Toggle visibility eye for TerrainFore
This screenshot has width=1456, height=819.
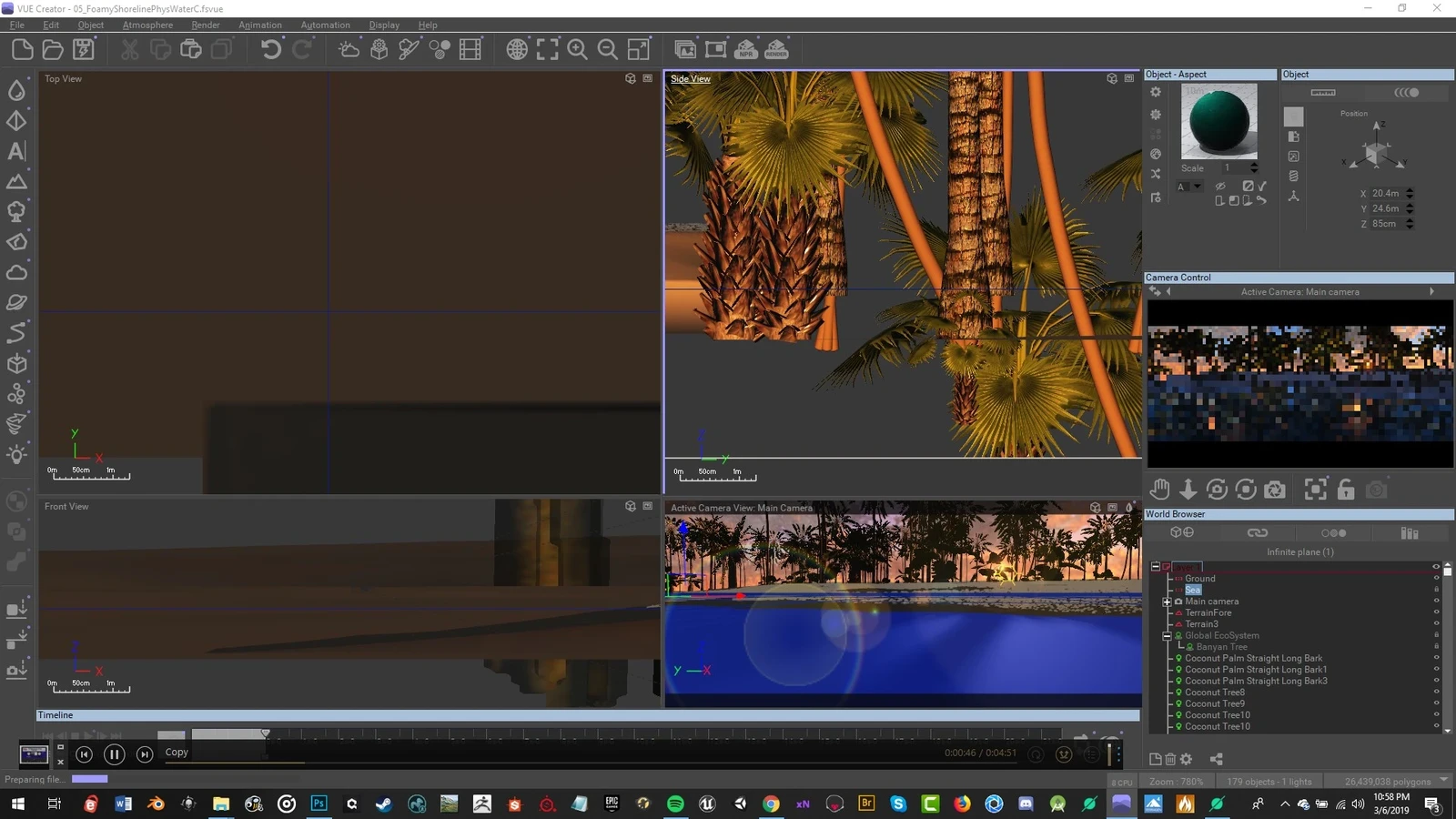1437,612
